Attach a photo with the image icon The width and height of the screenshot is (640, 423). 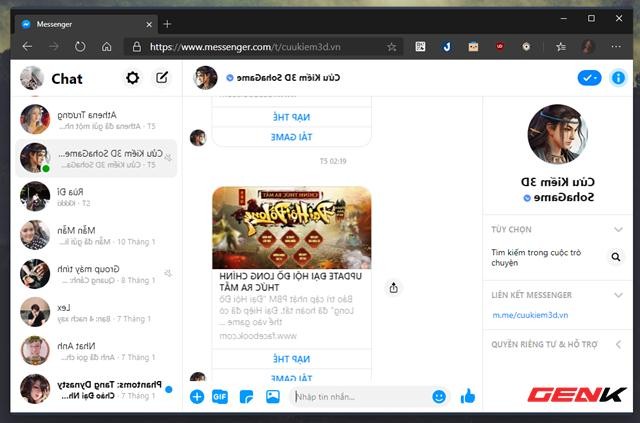coord(272,397)
